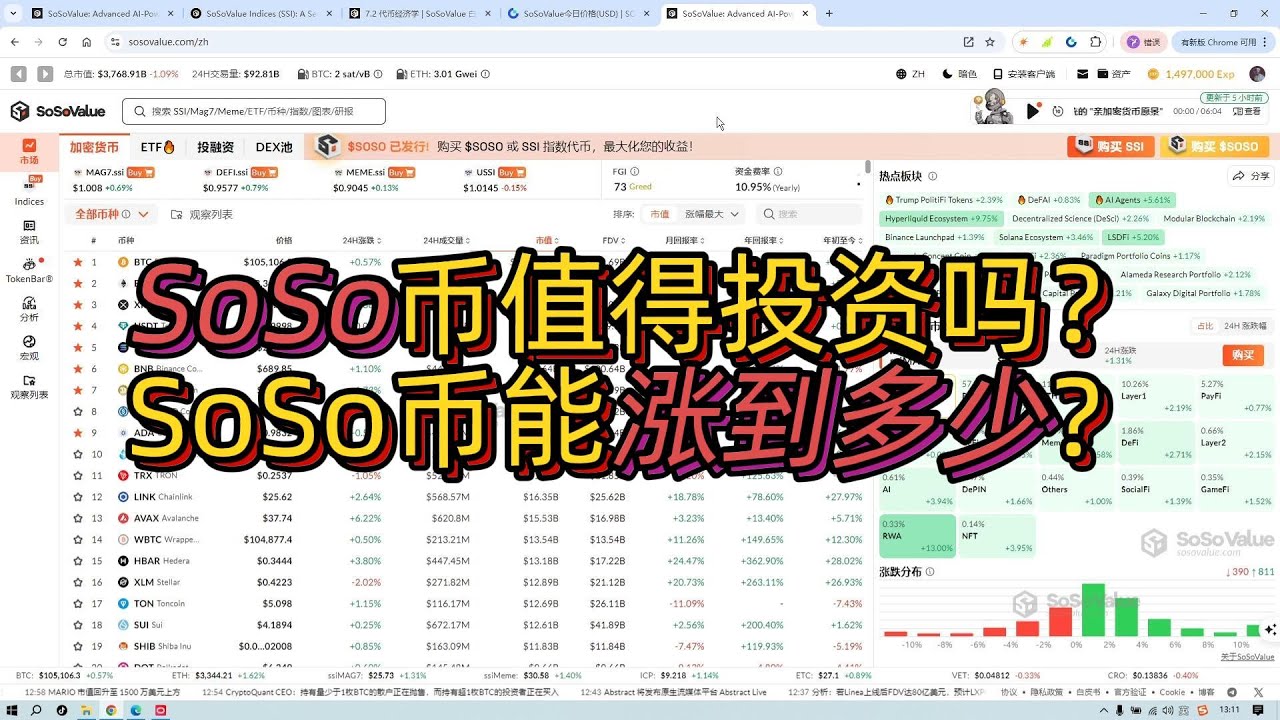Open the 涨幅最大 sort dropdown
Viewport: 1280px width, 720px height.
point(711,214)
